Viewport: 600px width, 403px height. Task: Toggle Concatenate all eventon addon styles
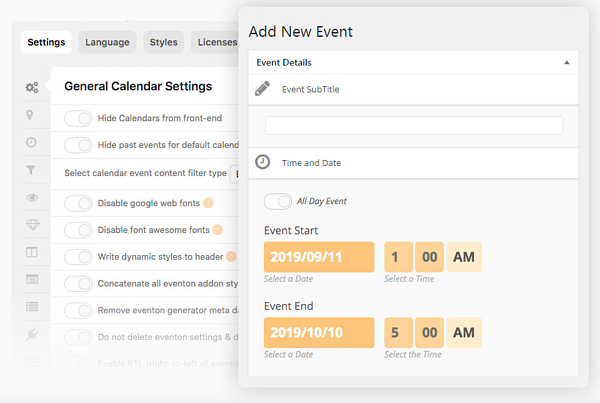pyautogui.click(x=78, y=284)
